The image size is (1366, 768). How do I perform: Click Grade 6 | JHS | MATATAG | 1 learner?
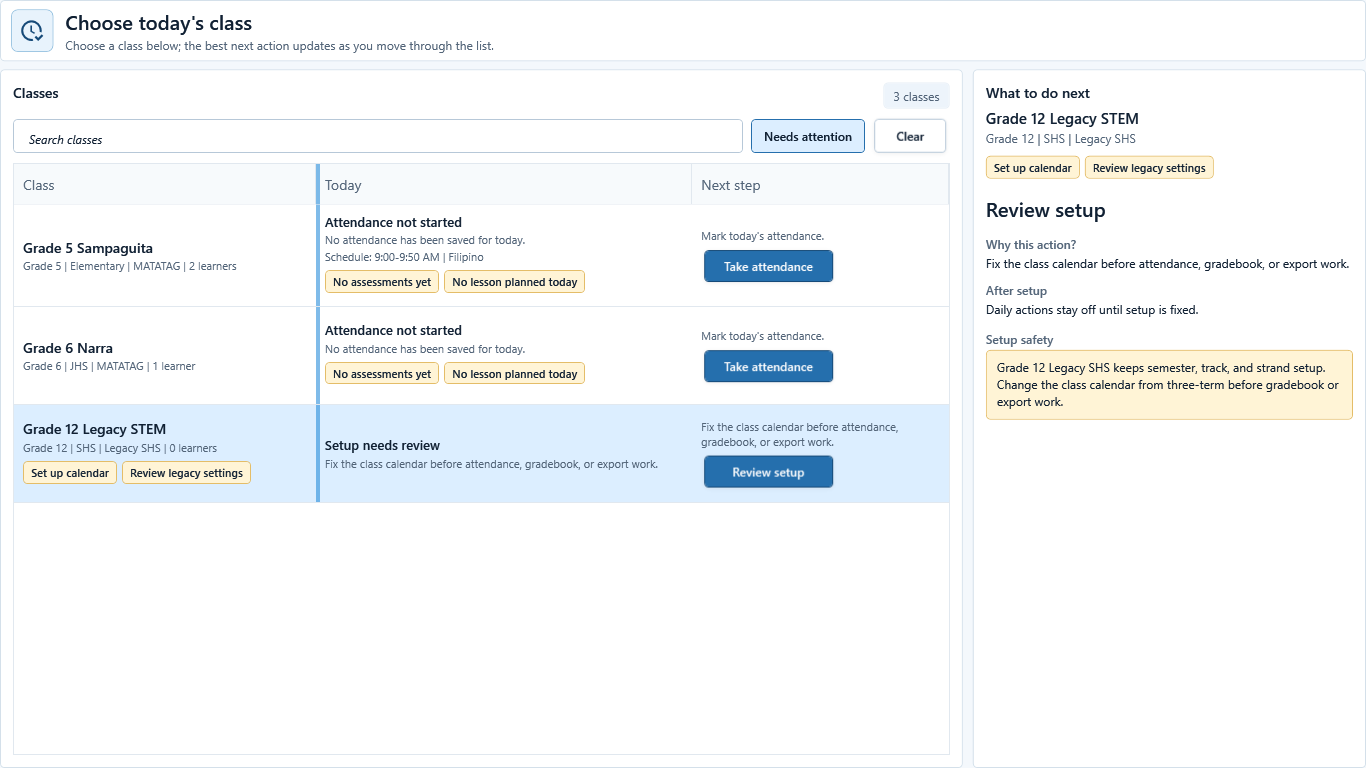click(x=109, y=366)
